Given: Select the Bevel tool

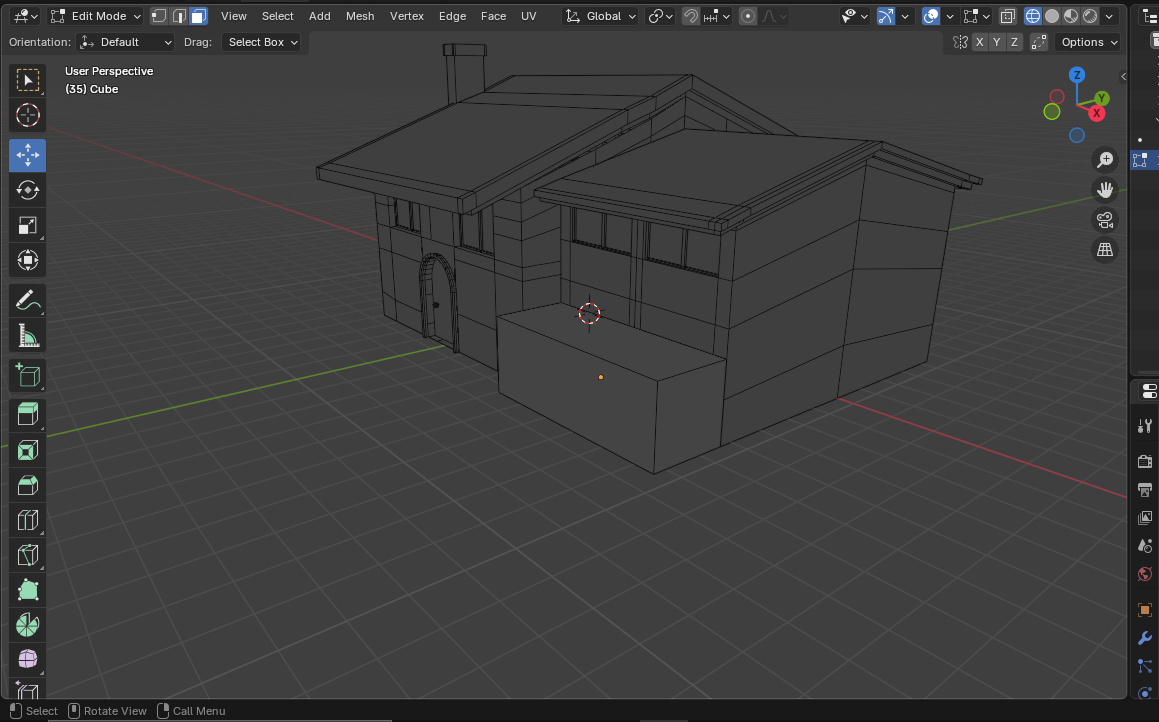Looking at the screenshot, I should point(27,485).
